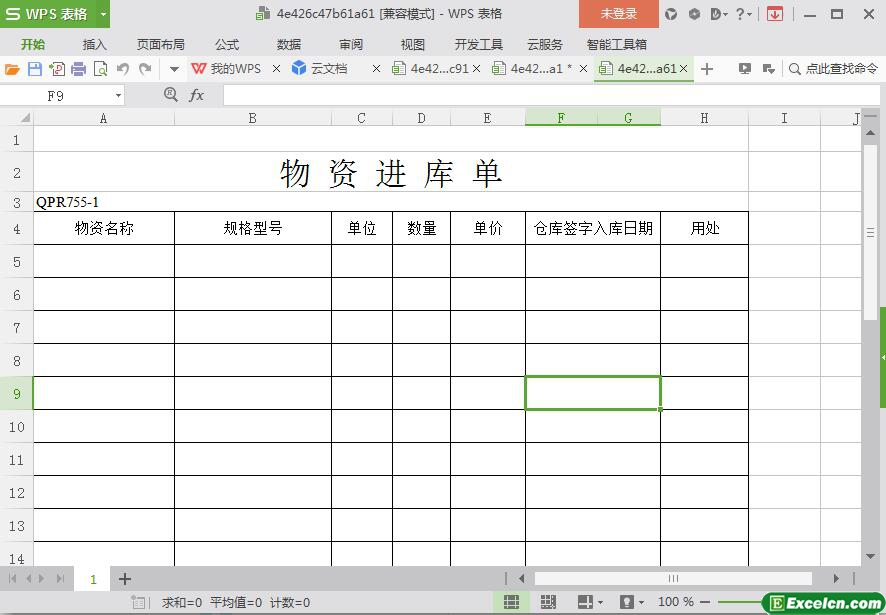Select column H header
This screenshot has width=886, height=615.
(x=704, y=118)
